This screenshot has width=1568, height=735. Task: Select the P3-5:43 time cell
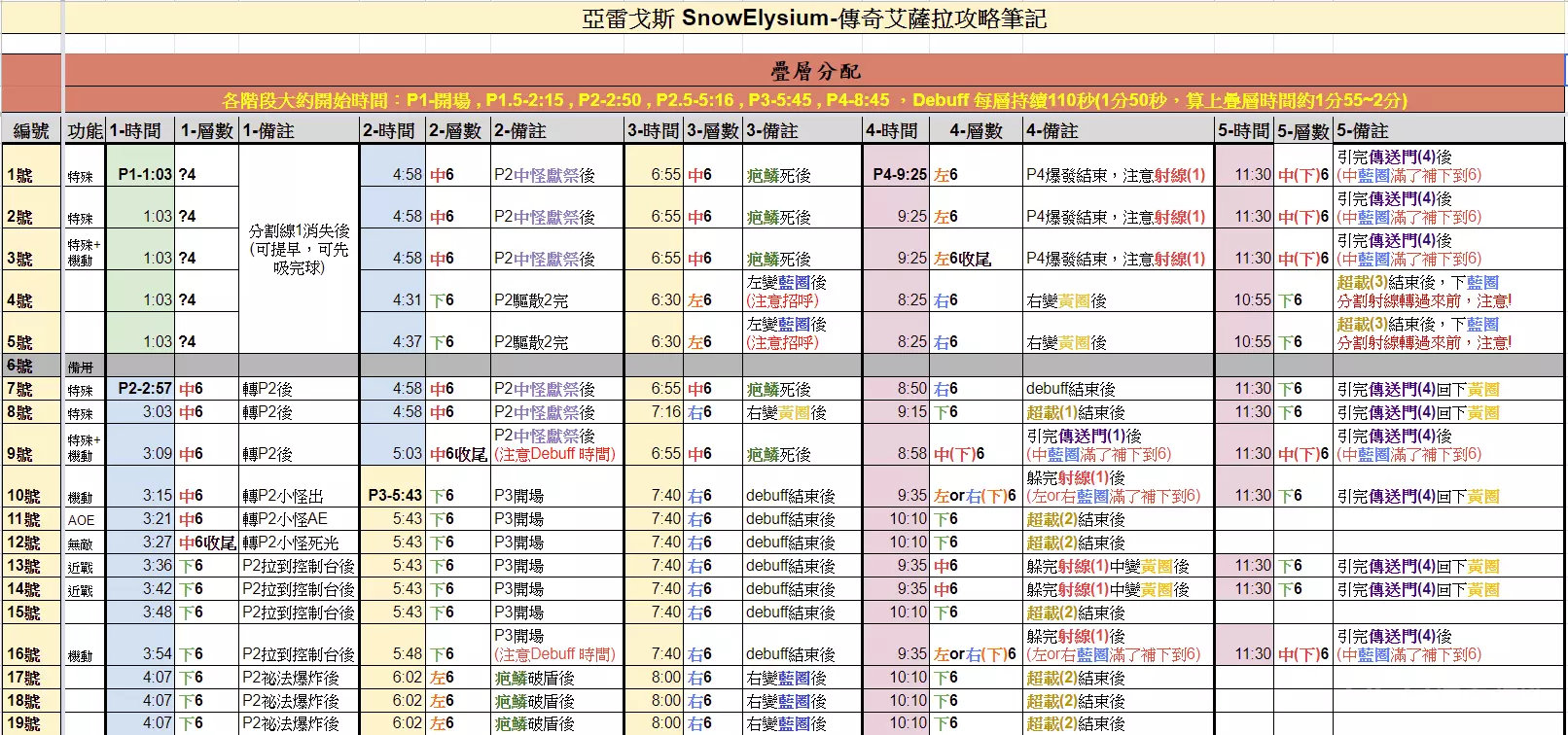pyautogui.click(x=393, y=496)
